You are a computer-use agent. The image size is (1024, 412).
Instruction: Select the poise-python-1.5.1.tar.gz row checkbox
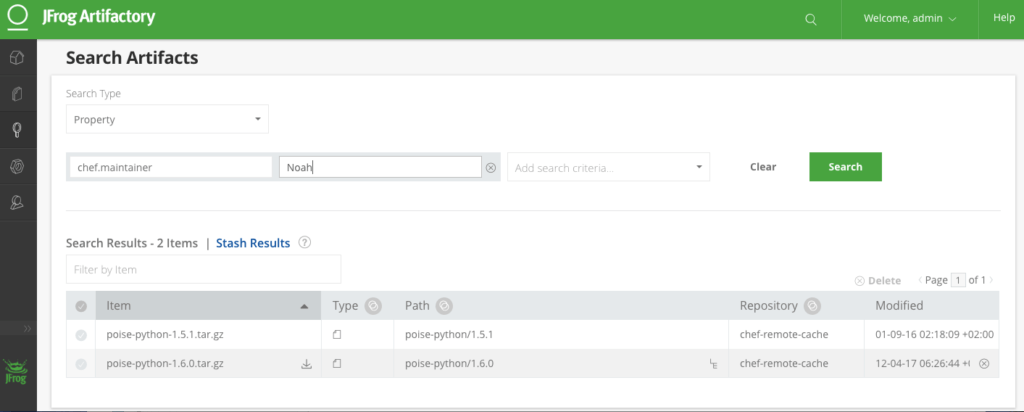(x=81, y=335)
